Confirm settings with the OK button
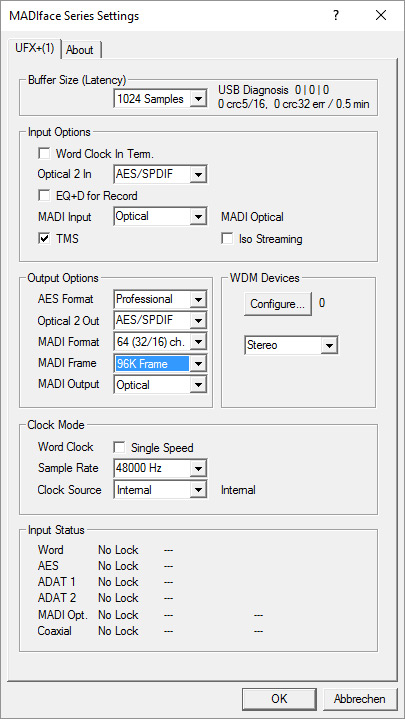Screen dimensions: 405x719 pyautogui.click(x=279, y=699)
